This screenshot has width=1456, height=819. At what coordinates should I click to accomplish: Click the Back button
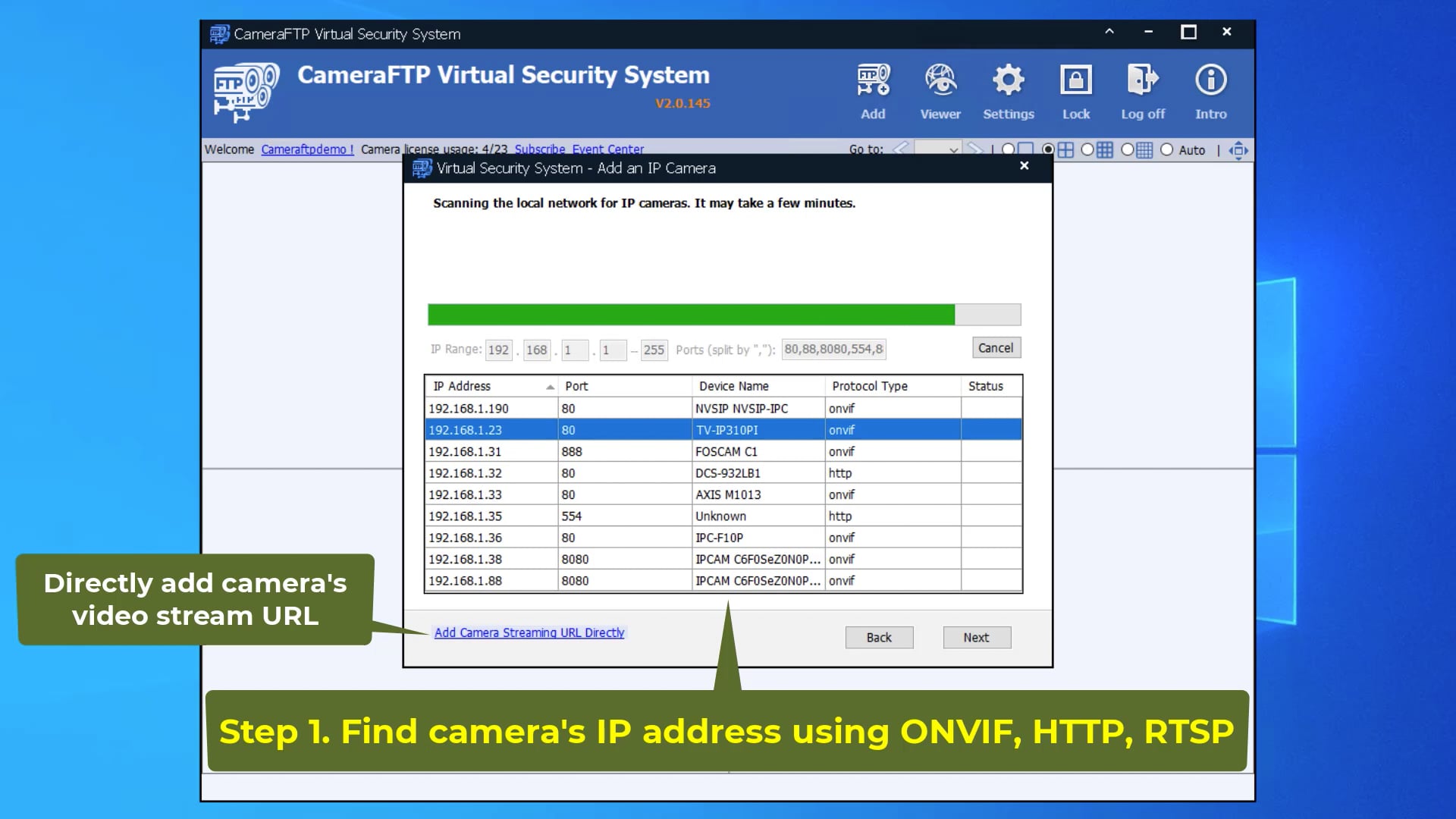(x=879, y=638)
